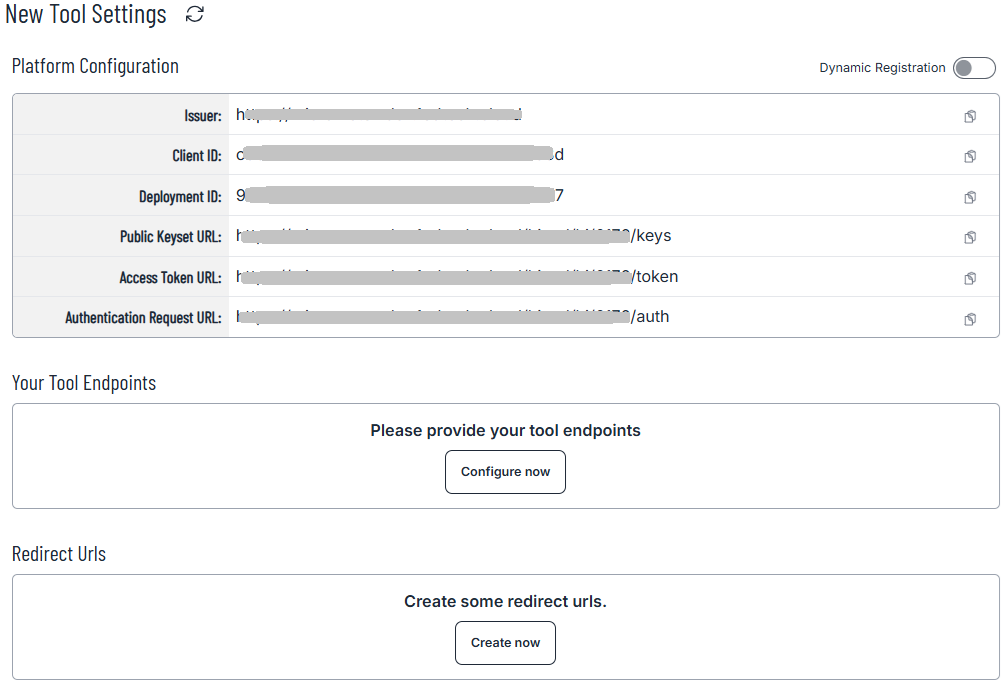Image resolution: width=1003 pixels, height=684 pixels.
Task: Click the Authentication Request URL ending in /auth
Action: [450, 317]
